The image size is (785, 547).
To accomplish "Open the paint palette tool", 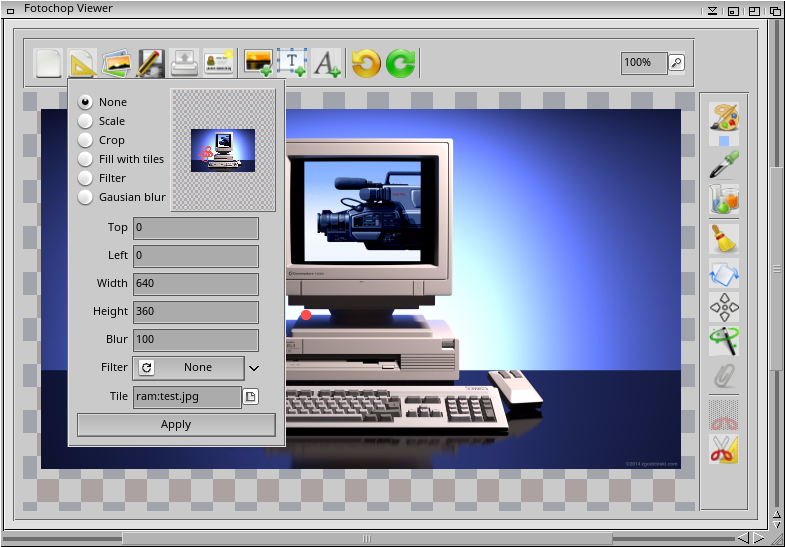I will (724, 115).
